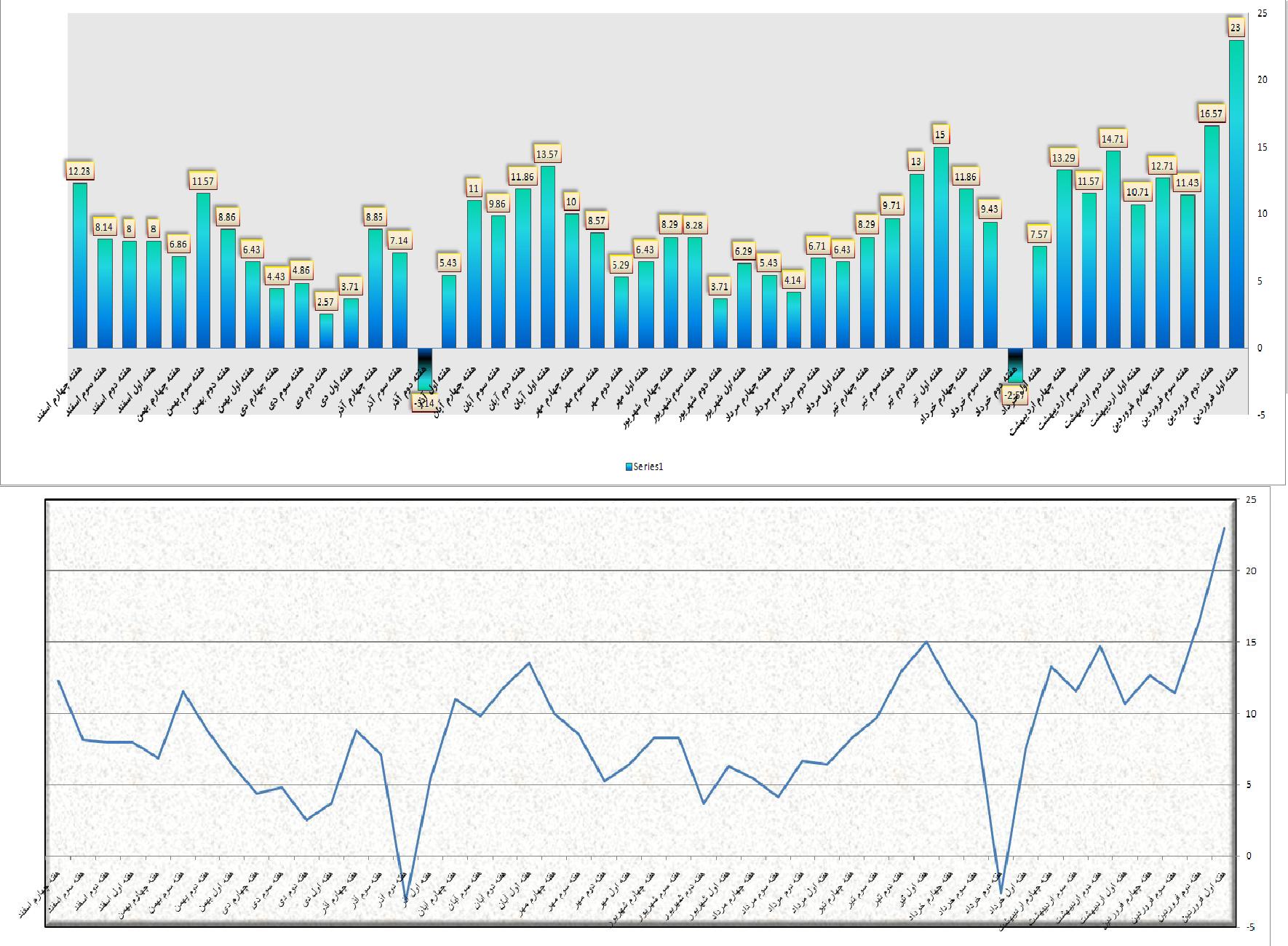1288x946 pixels.
Task: Click the line chart's peak point at 23
Action: tap(1224, 528)
